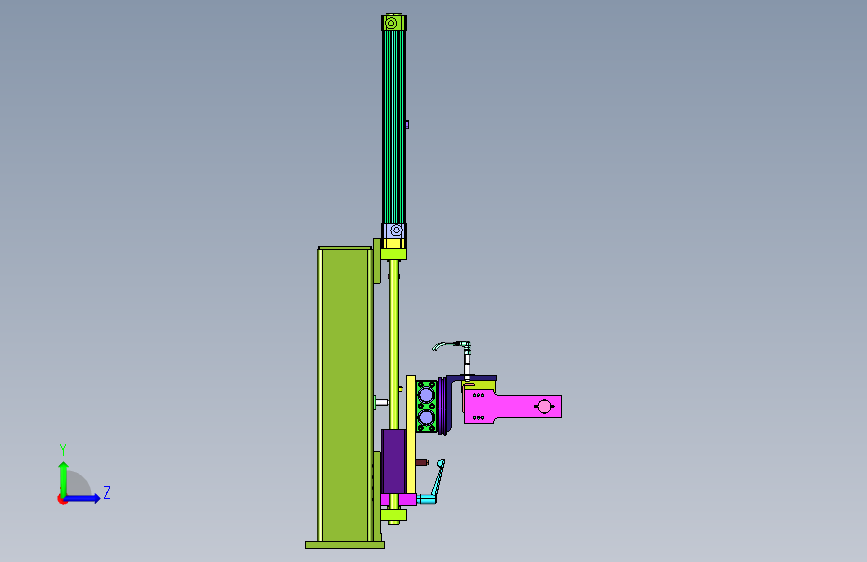Viewport: 867px width, 562px height.
Task: Pick the circular hole on the magenta arm
Action: click(x=544, y=407)
